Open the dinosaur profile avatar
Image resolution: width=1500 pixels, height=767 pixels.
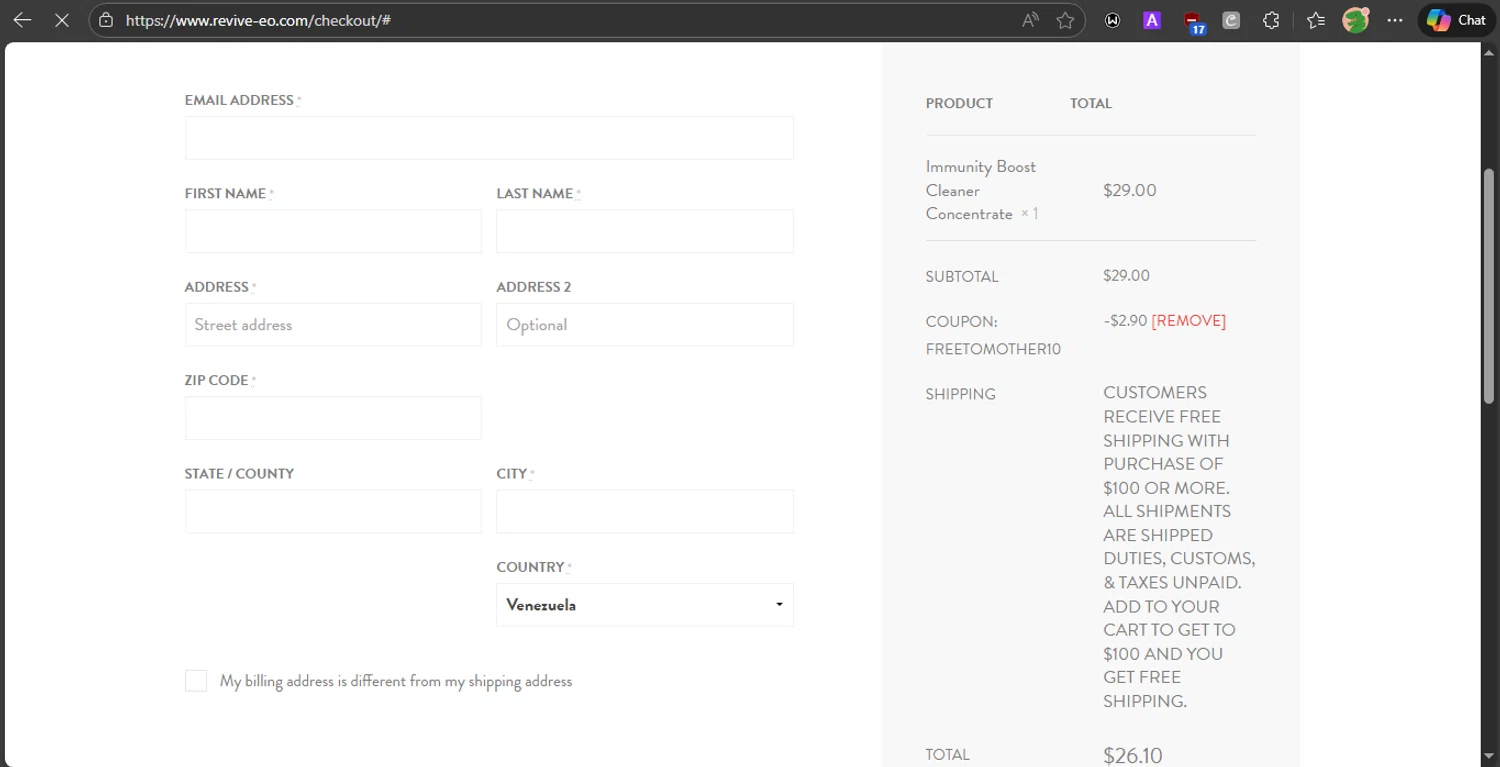click(x=1356, y=20)
